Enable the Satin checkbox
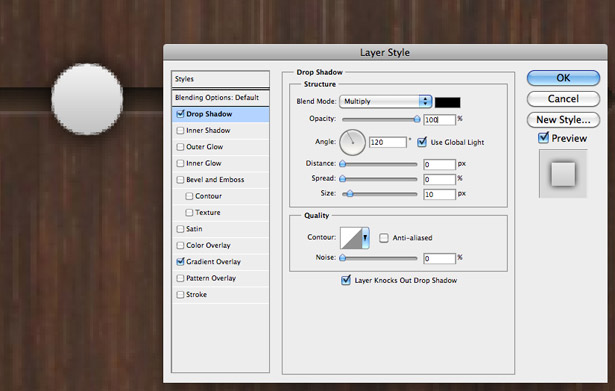 click(180, 229)
